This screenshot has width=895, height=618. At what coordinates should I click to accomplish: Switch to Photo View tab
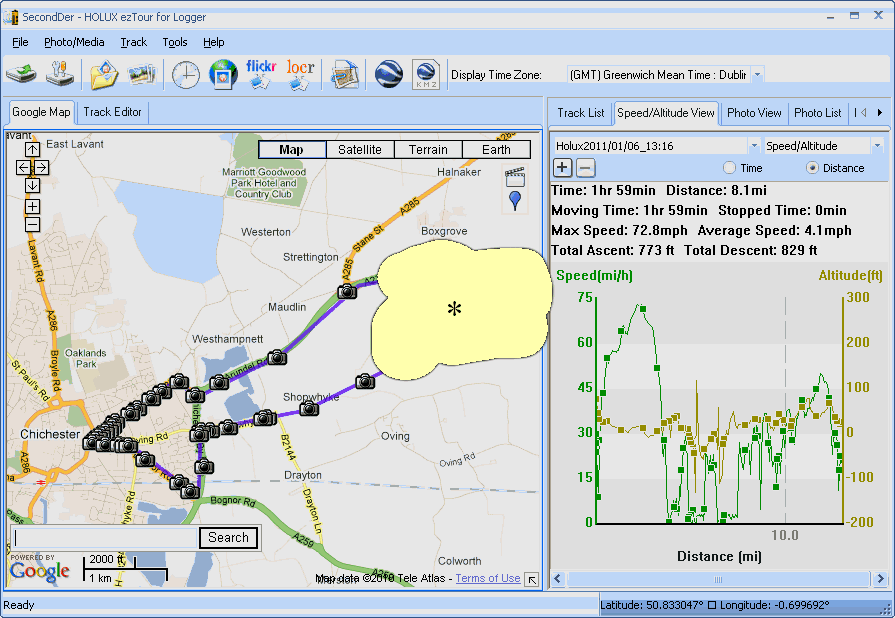coord(754,113)
